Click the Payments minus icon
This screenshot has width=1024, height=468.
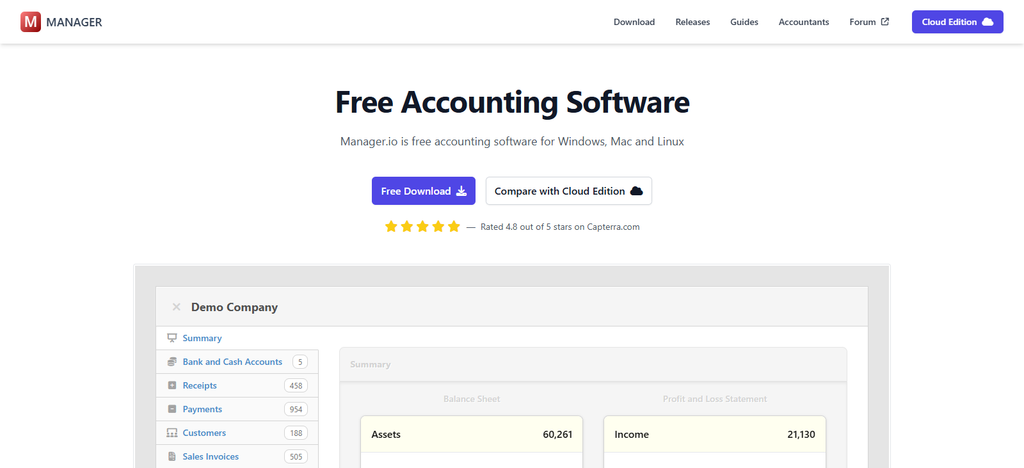[x=172, y=409]
